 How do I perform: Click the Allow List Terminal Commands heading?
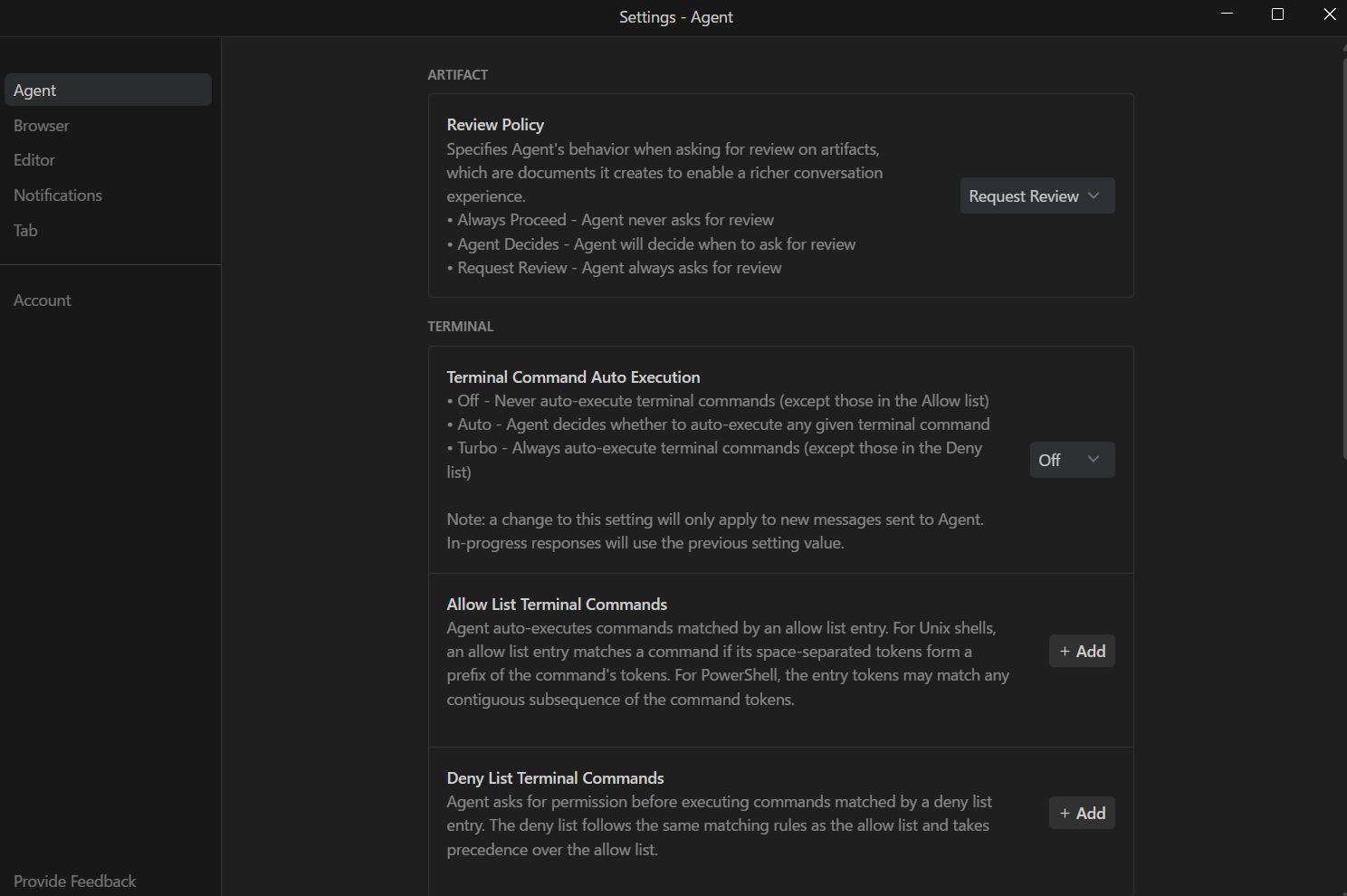(x=557, y=605)
